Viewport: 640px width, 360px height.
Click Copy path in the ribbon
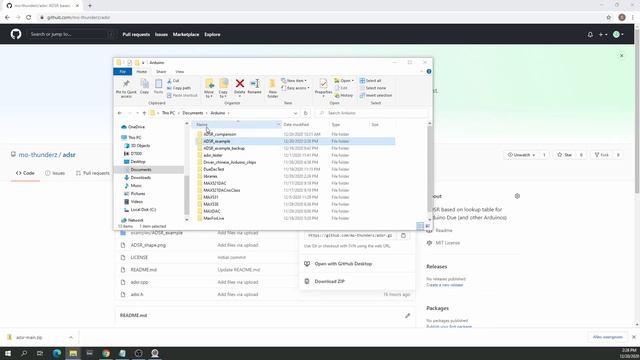pos(179,88)
